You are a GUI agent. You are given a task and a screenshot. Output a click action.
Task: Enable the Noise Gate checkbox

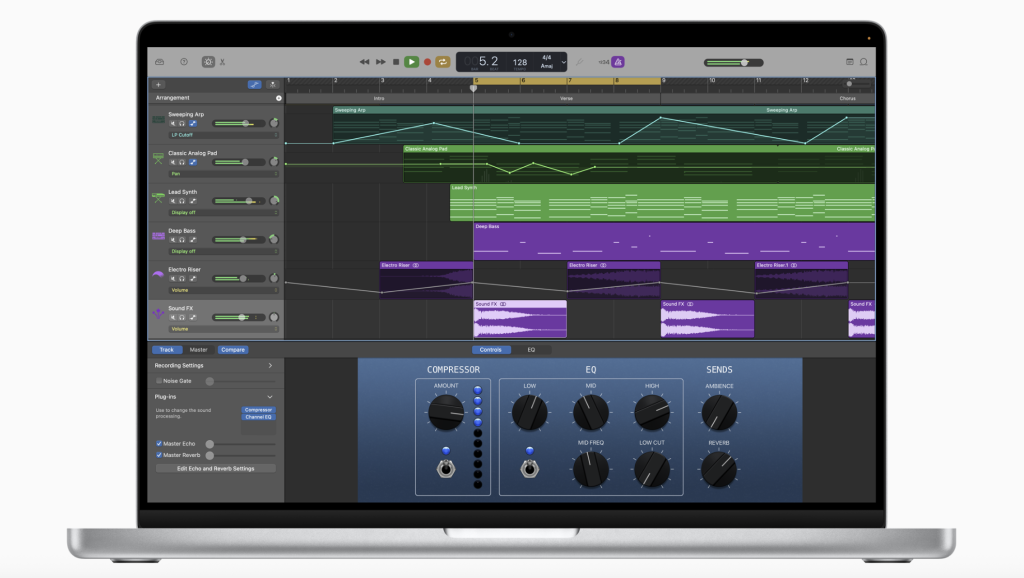click(159, 381)
